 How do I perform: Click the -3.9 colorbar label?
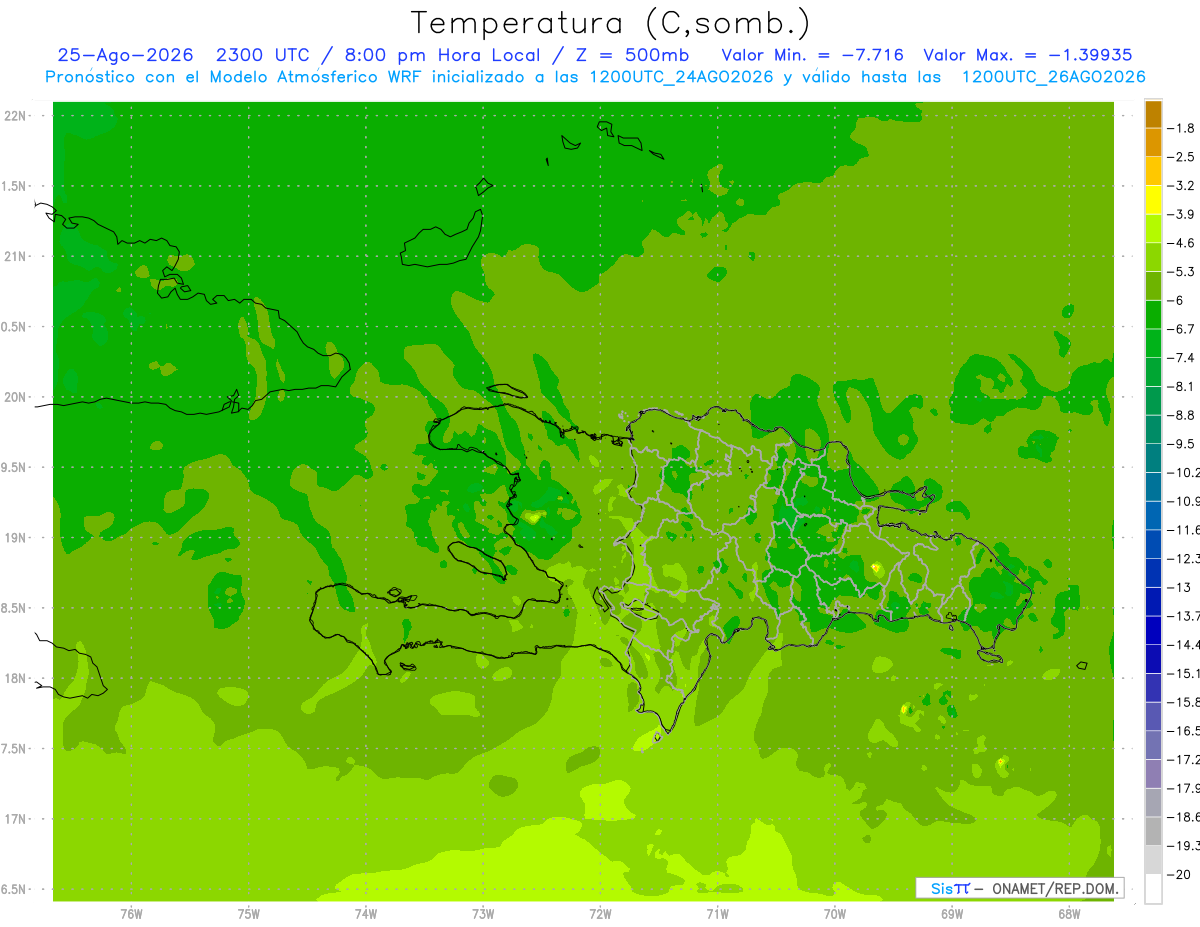tap(1180, 214)
